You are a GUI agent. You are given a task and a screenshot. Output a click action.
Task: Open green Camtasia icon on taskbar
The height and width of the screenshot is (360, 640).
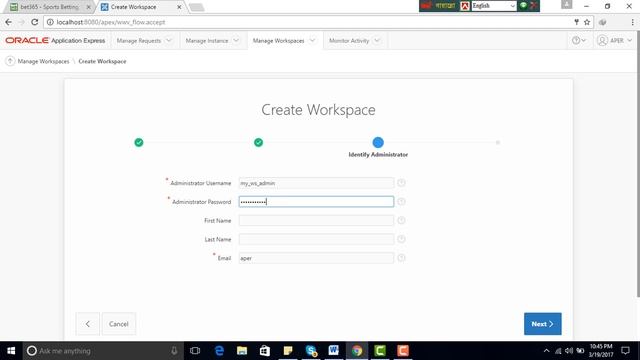[x=380, y=351]
